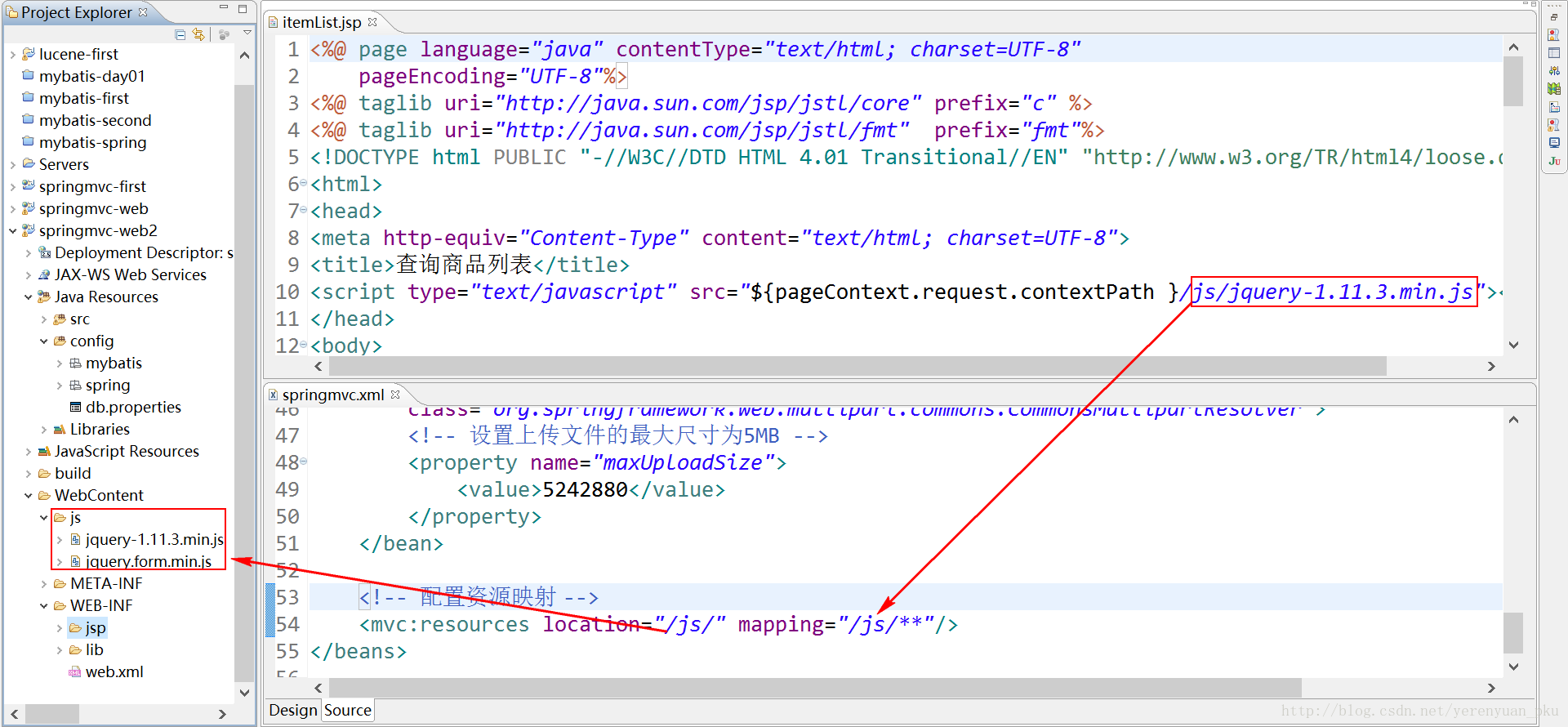Close the itemList.jsp editor tab
The height and width of the screenshot is (727, 1568).
point(372,21)
